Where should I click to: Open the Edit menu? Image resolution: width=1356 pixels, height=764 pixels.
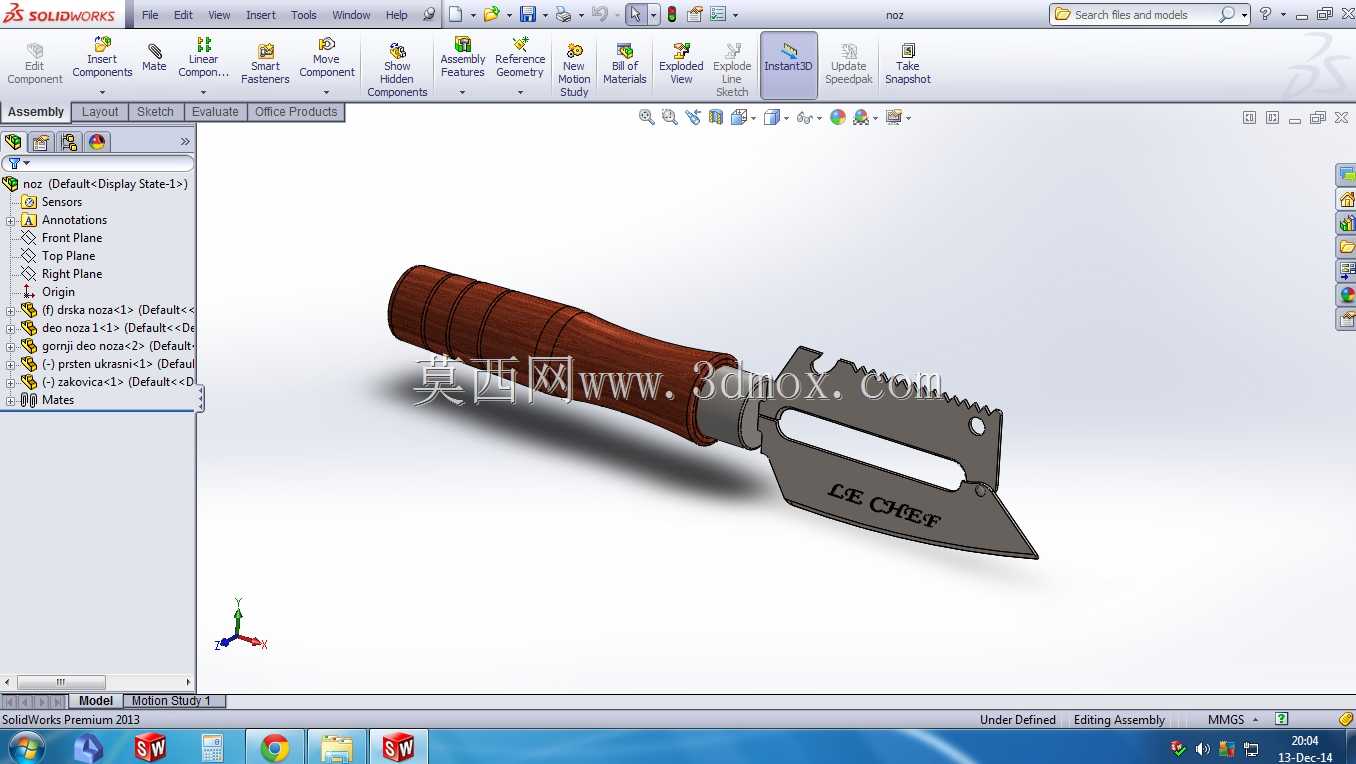(183, 15)
